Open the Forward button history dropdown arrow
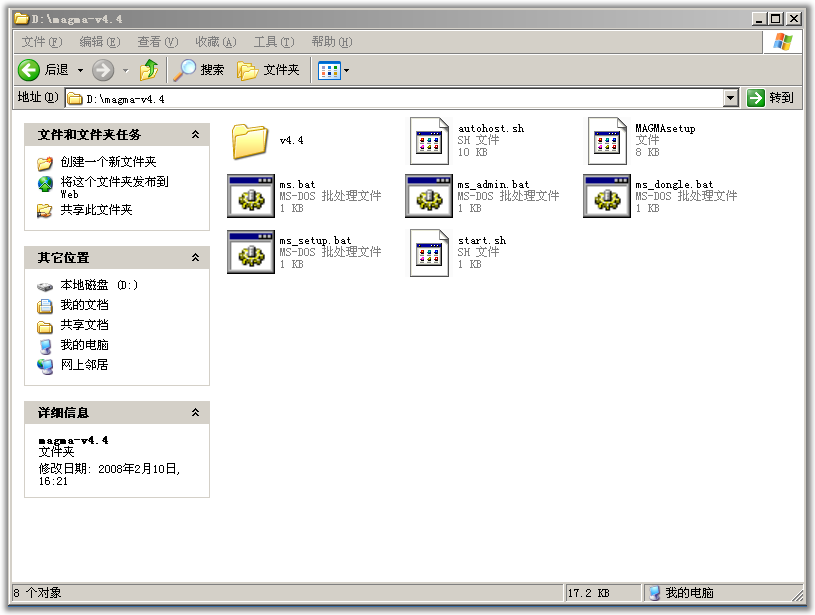Viewport: 815px width, 615px height. pos(125,70)
